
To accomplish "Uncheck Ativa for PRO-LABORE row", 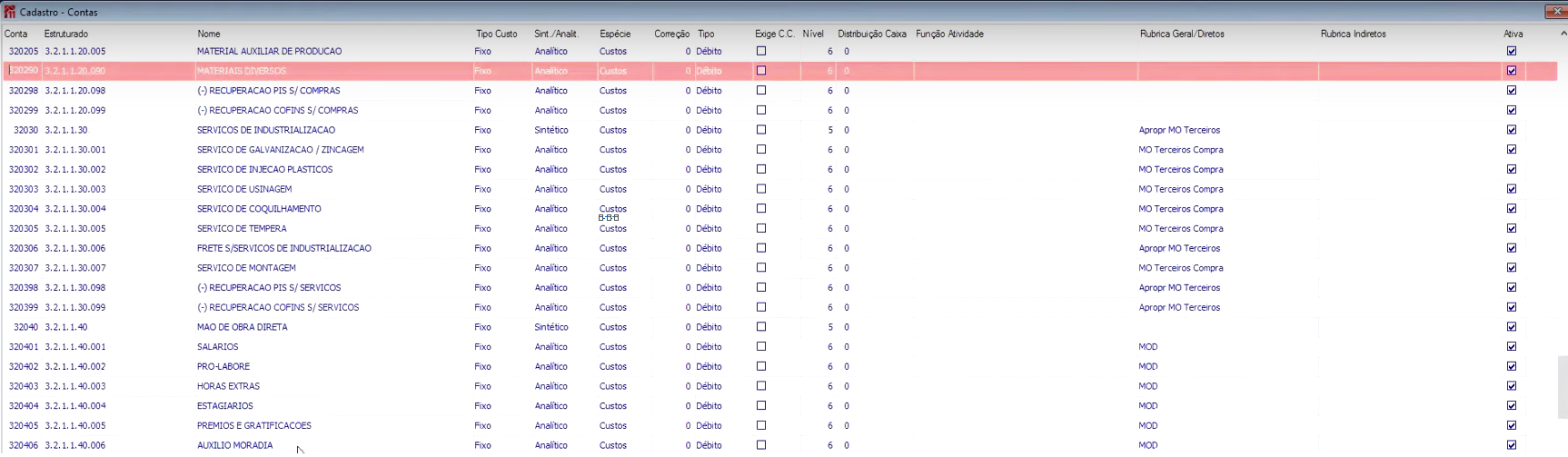I will point(1512,366).
